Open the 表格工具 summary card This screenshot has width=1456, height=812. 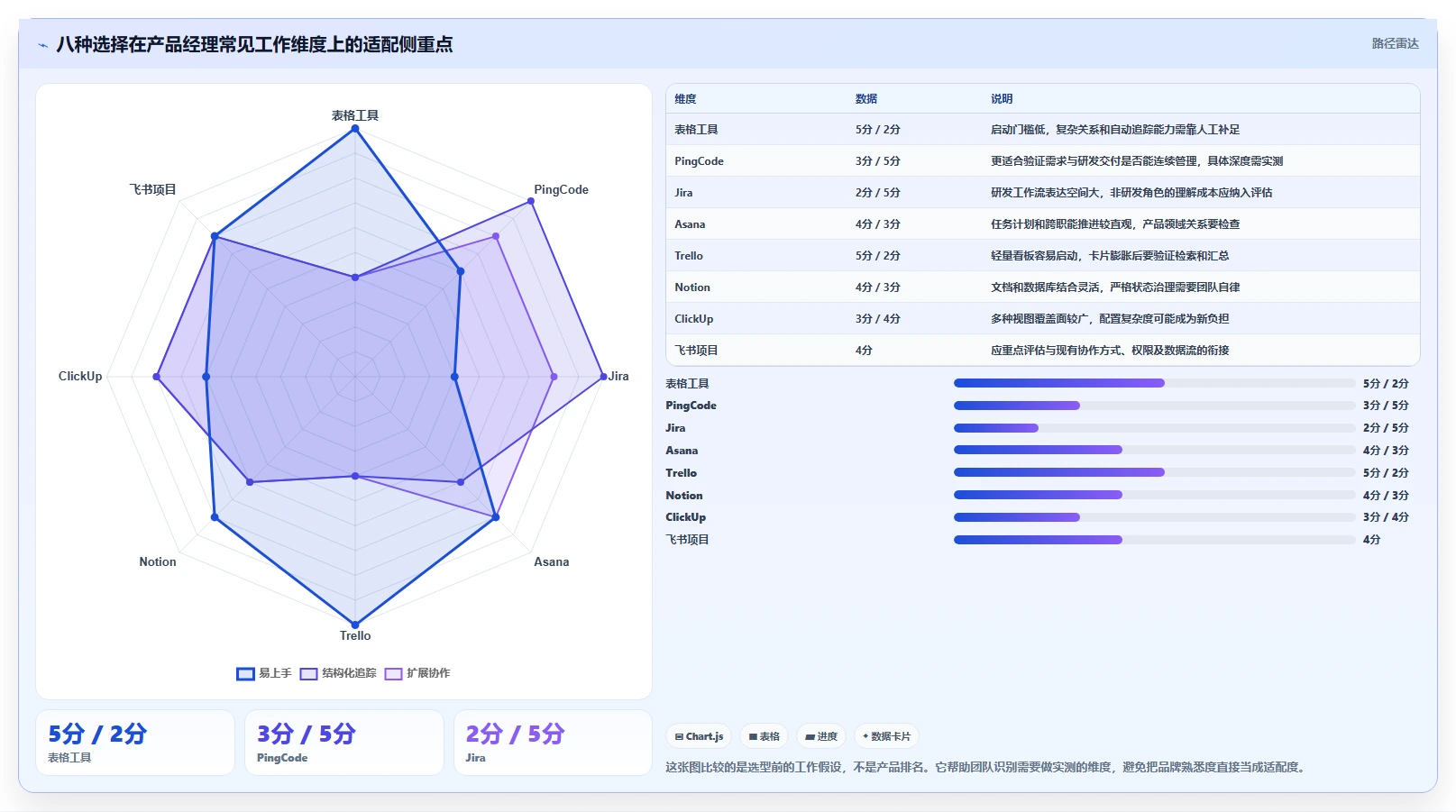135,743
